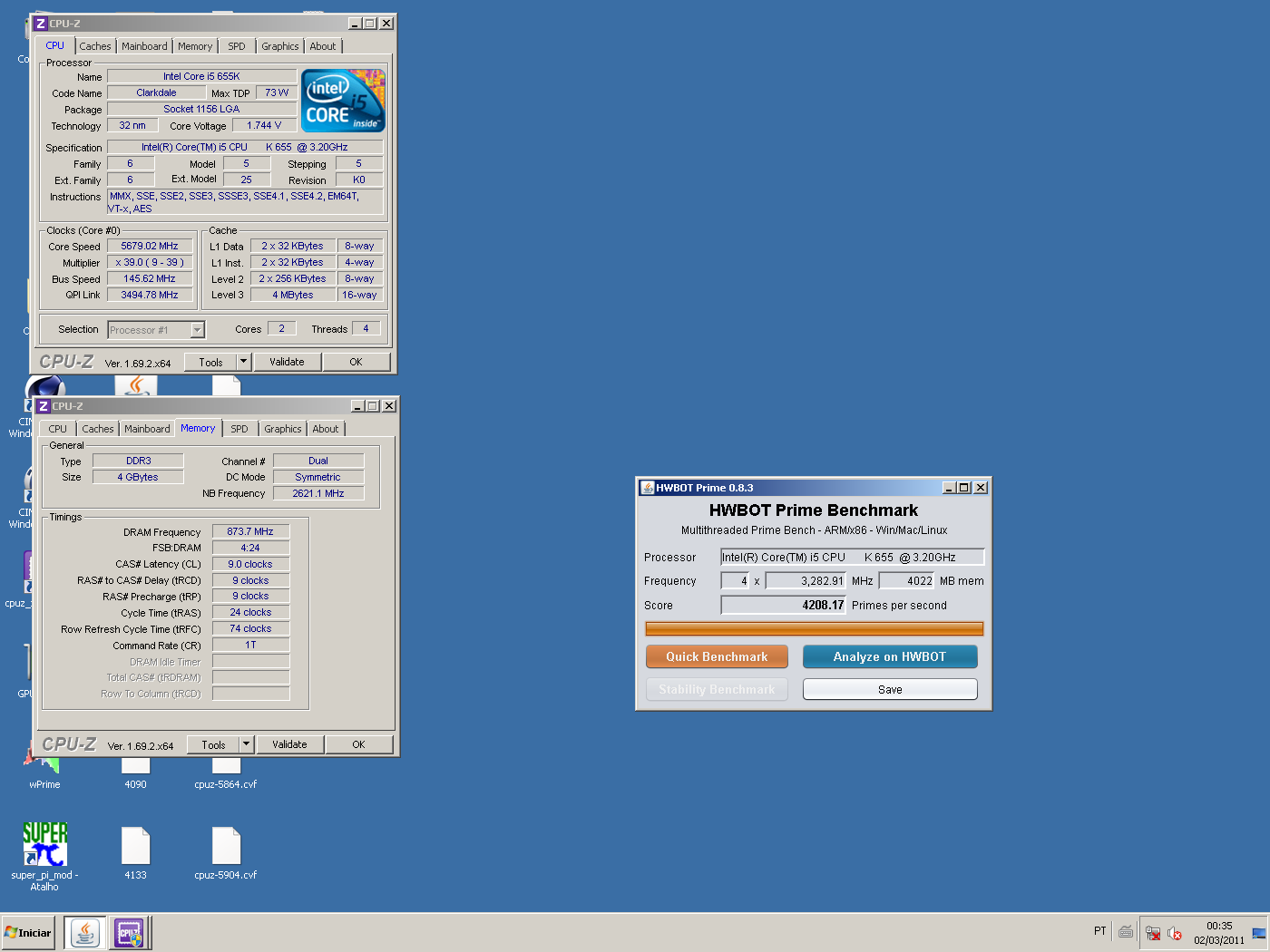Viewport: 1270px width, 952px height.
Task: Open Tools dropdown arrow in top CPU-Z window
Action: coord(243,362)
